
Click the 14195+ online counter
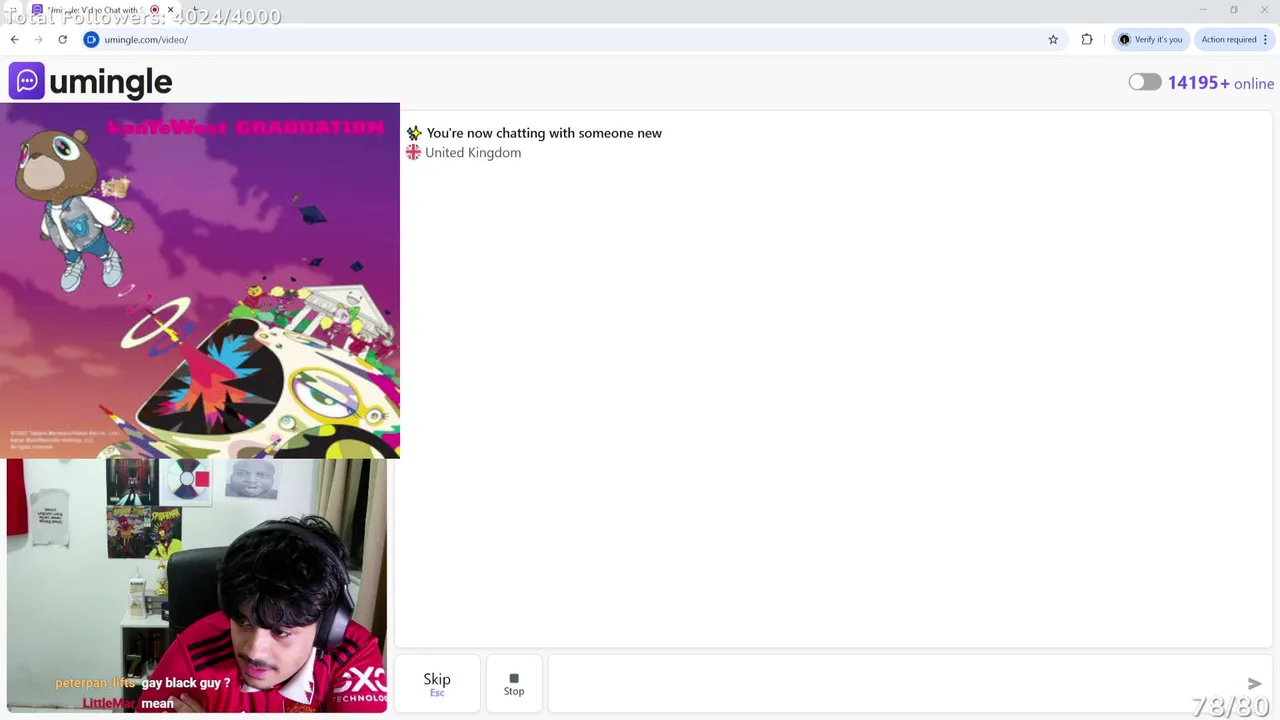click(1221, 83)
